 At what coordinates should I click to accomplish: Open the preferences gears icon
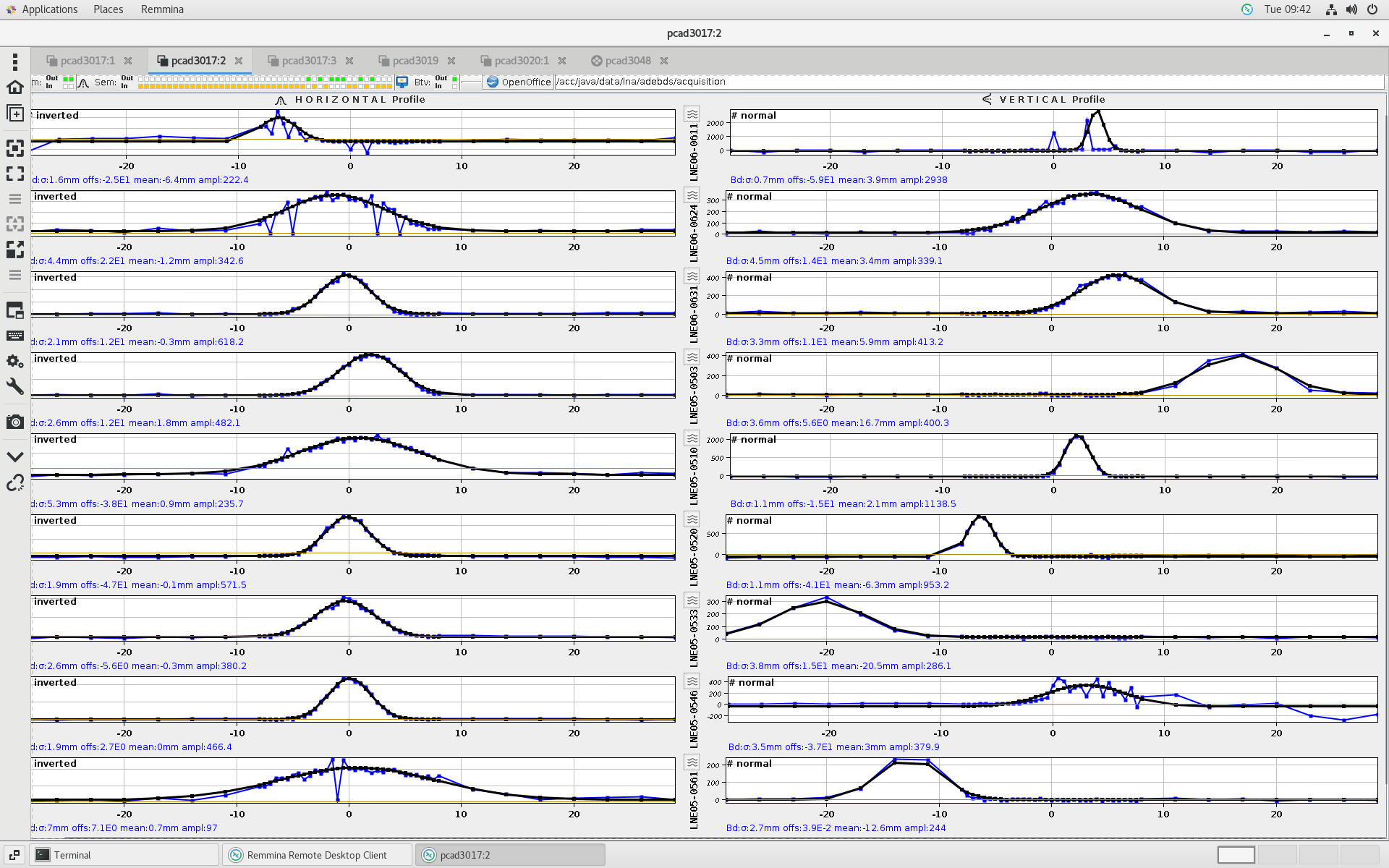pos(14,361)
